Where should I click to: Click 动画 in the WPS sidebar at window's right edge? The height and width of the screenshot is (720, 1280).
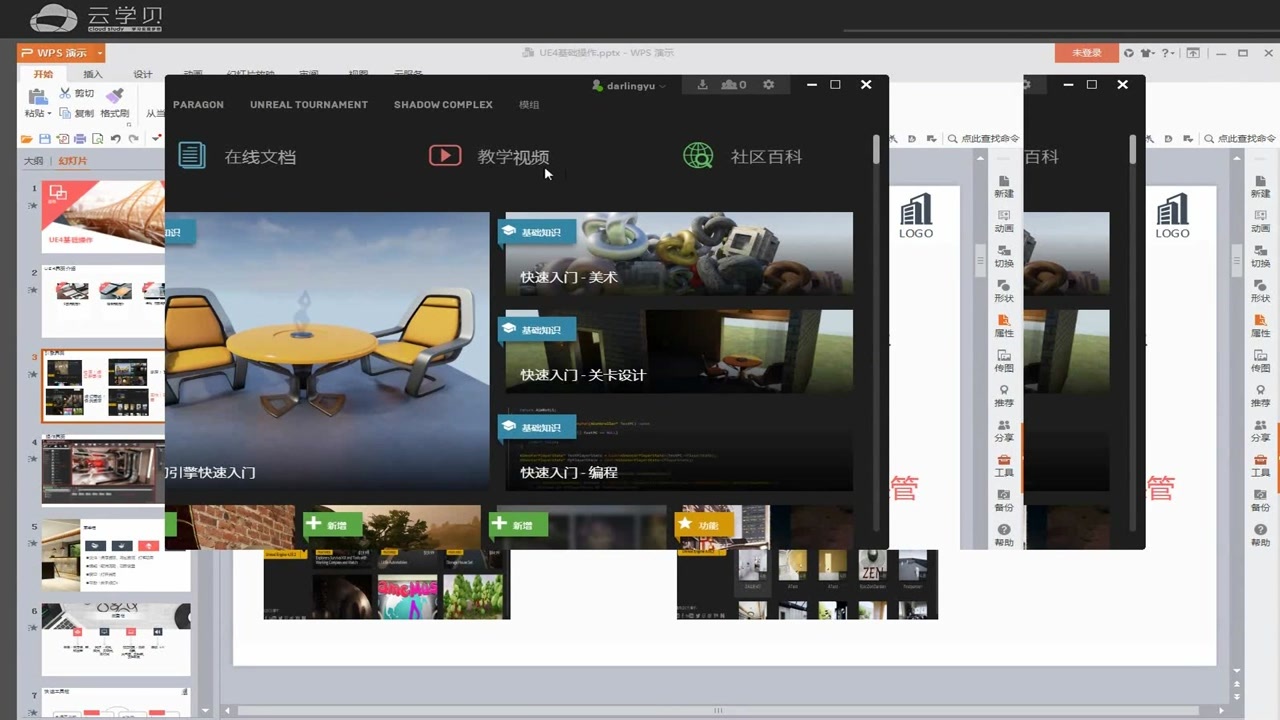[1260, 221]
